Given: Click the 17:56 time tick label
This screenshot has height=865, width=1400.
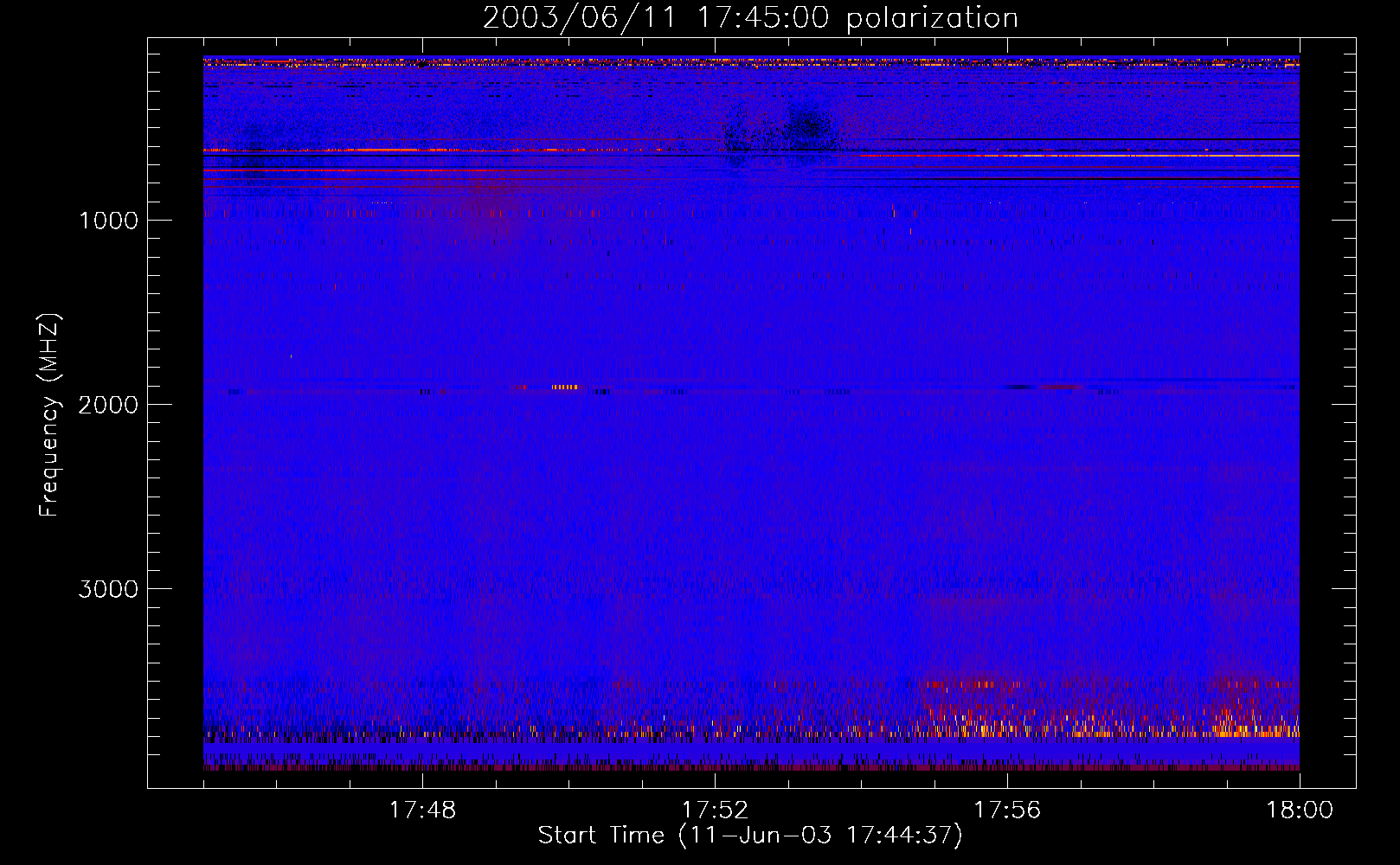Looking at the screenshot, I should pos(1007,811).
